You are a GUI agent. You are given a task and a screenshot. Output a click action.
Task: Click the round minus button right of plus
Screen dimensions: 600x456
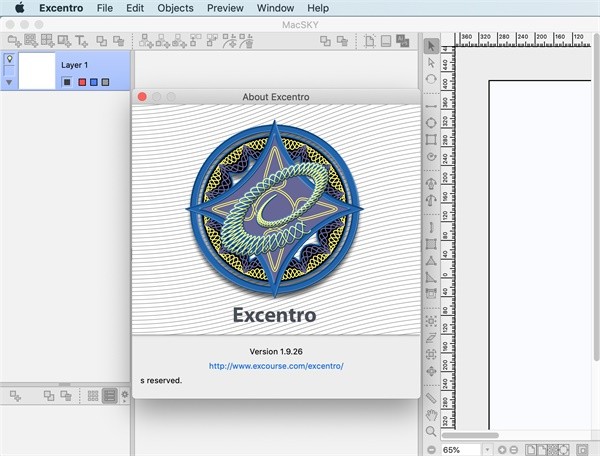click(x=514, y=450)
